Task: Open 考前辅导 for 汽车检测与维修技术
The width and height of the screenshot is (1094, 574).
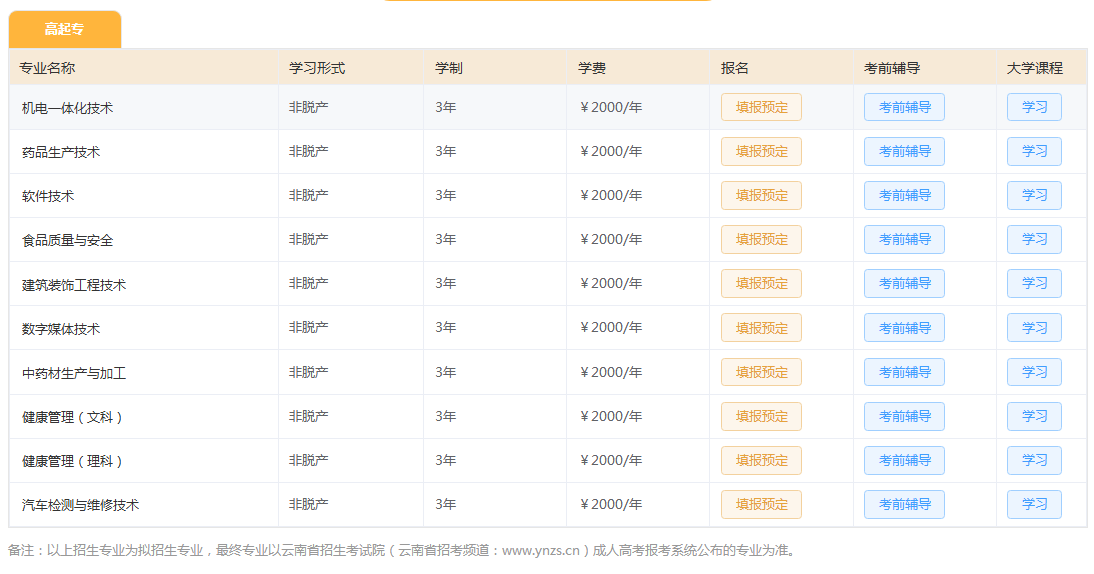Action: tap(904, 504)
